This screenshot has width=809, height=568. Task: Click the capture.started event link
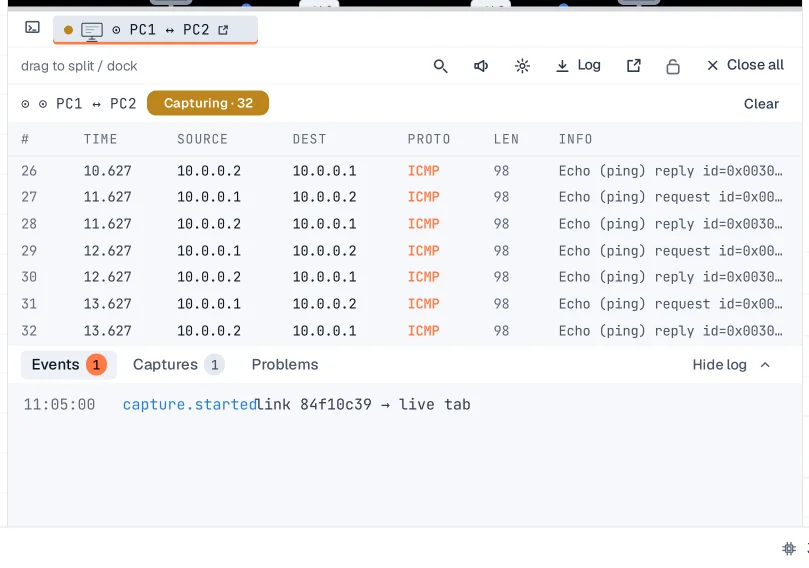click(x=190, y=404)
